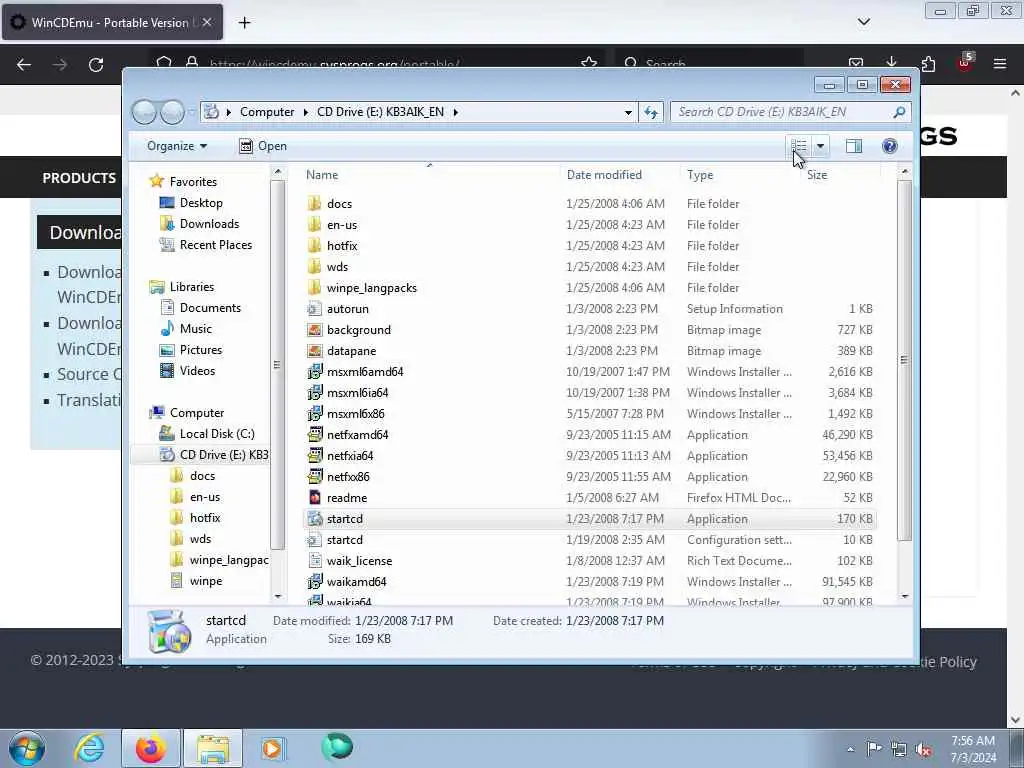Click the Action Center flag tray icon
The image size is (1024, 768).
(874, 748)
